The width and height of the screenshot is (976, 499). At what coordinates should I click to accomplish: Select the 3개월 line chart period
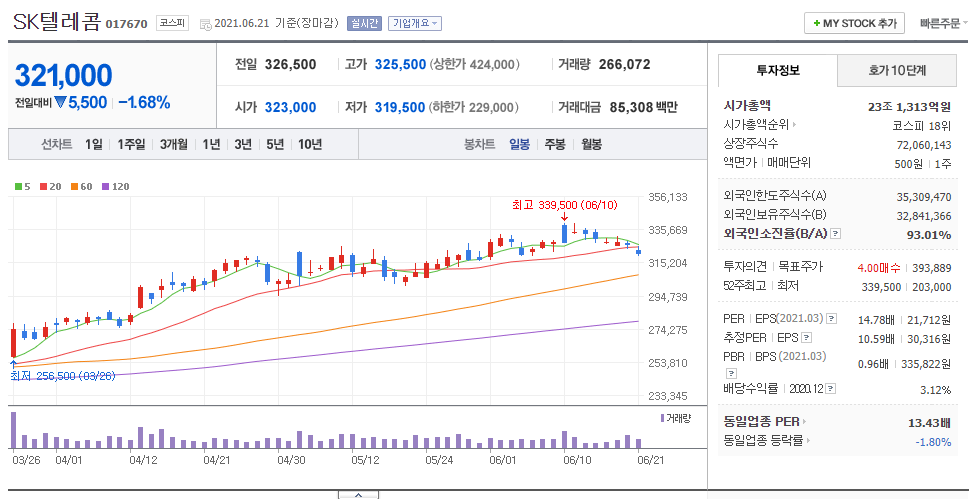(174, 144)
